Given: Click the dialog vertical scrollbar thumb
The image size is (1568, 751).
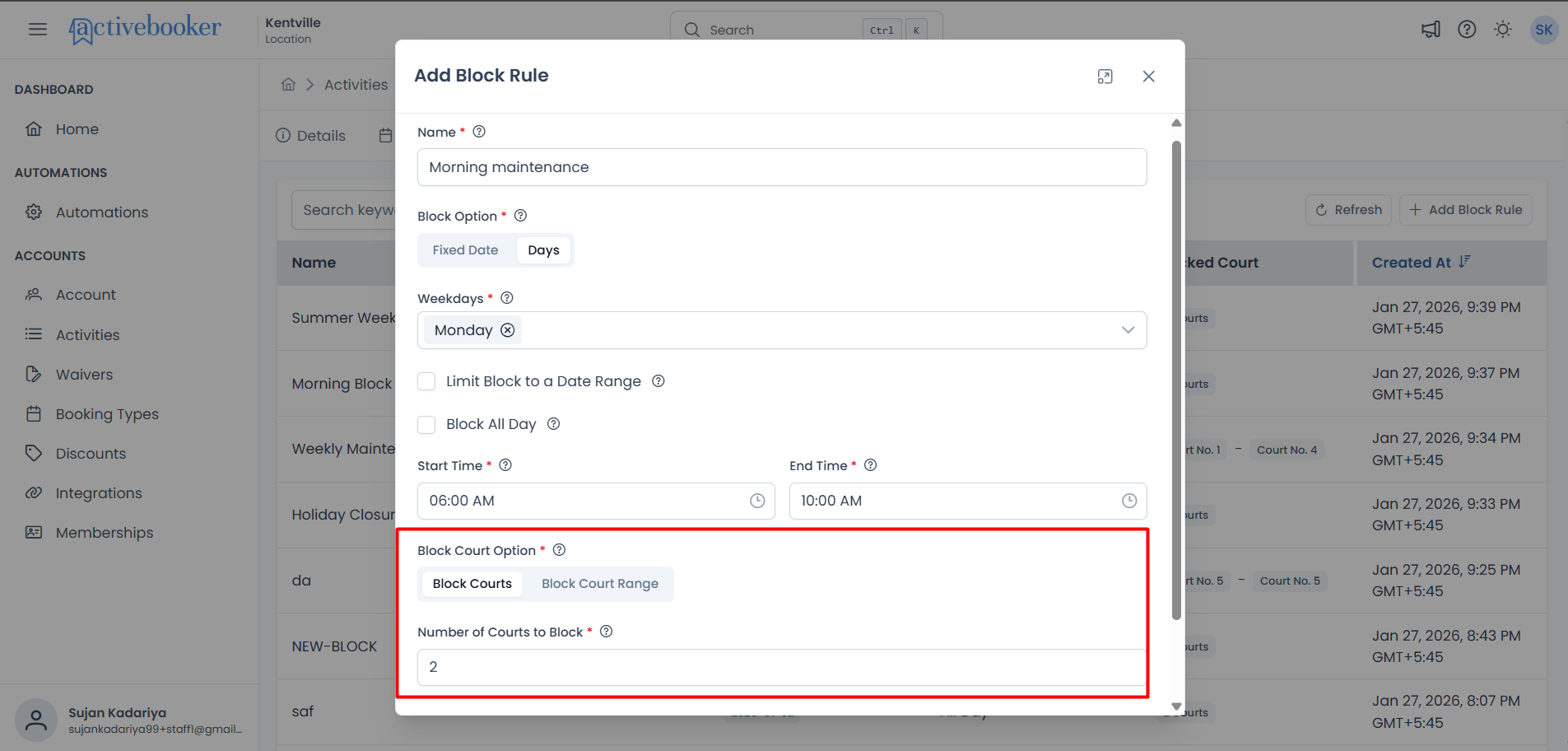Looking at the screenshot, I should click(1176, 380).
